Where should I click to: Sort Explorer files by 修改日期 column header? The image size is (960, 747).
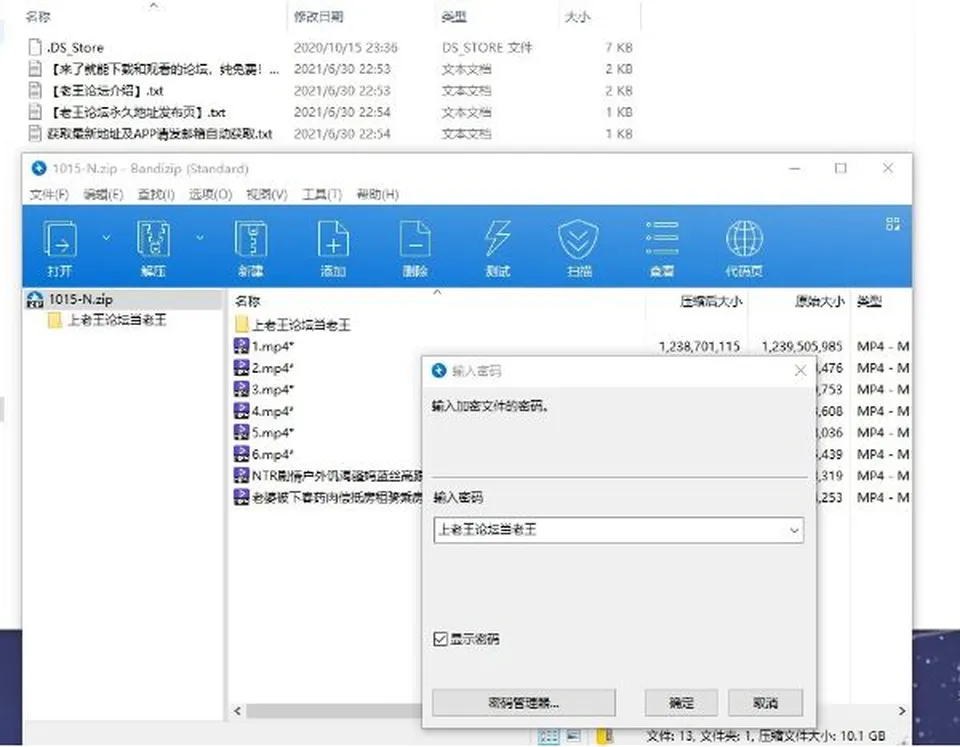click(318, 17)
